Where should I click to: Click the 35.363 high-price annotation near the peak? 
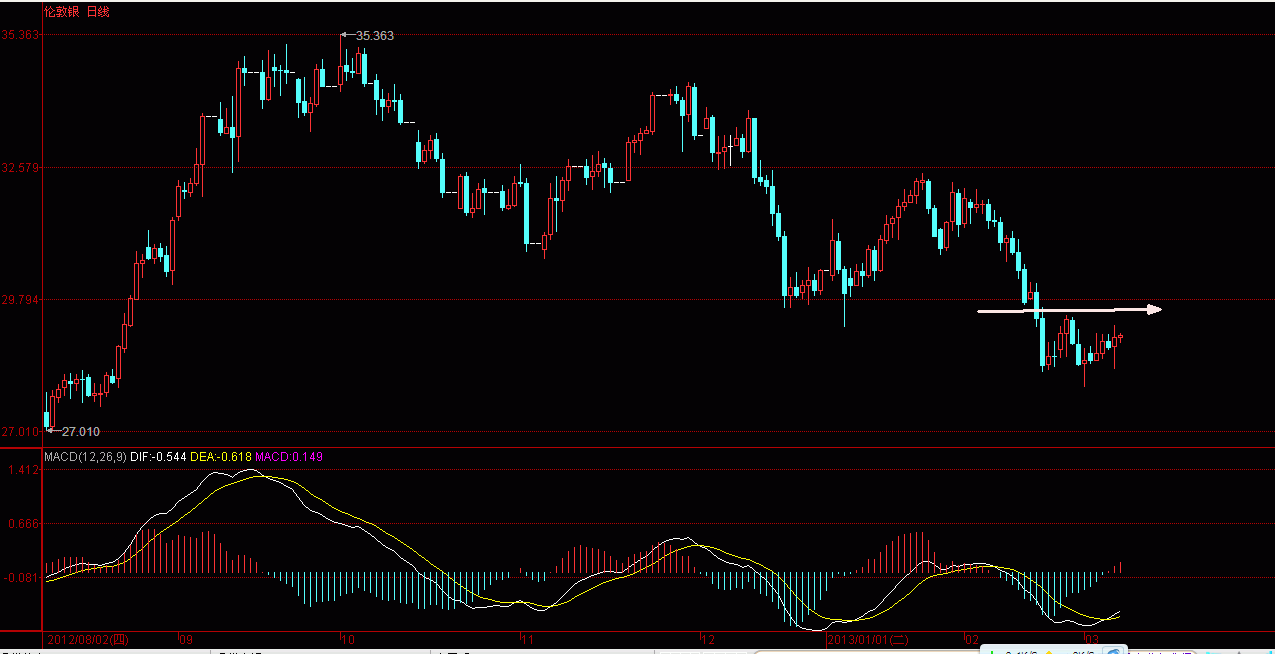pyautogui.click(x=375, y=35)
